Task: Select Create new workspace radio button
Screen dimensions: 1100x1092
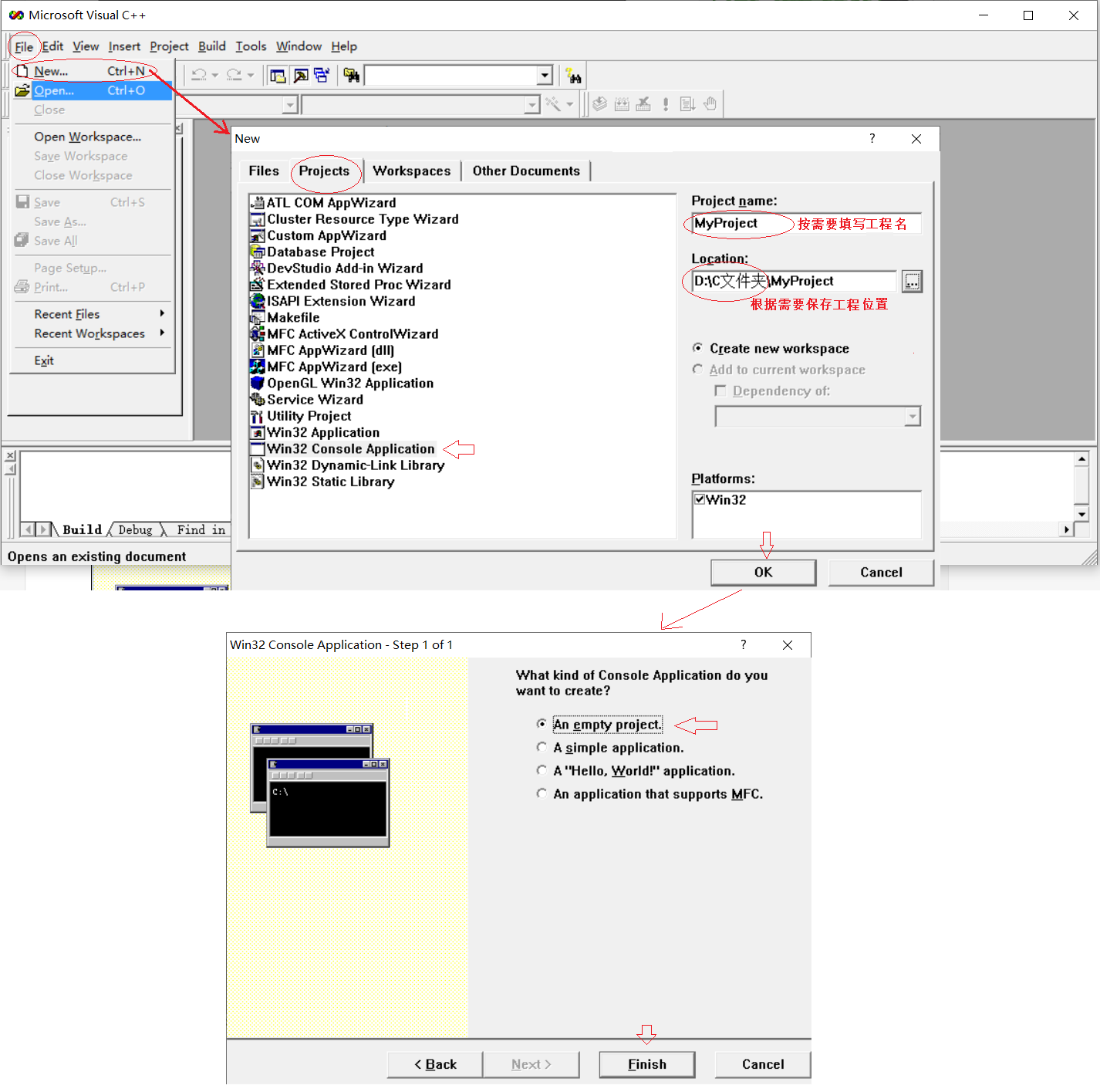Action: 697,348
